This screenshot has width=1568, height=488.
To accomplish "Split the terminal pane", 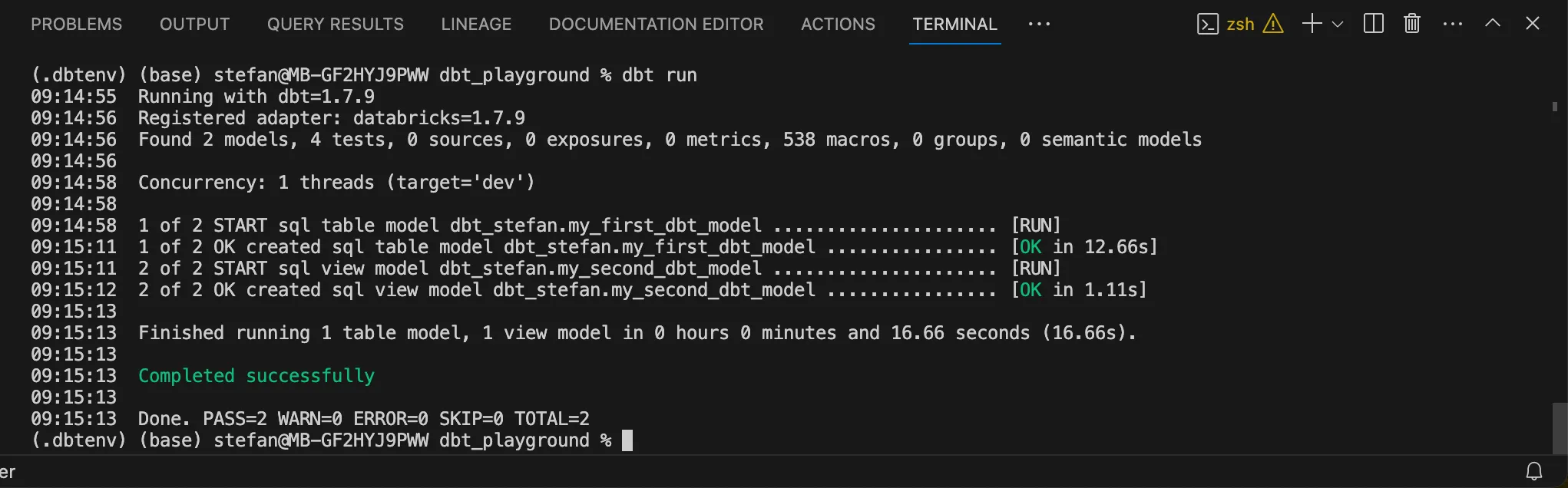I will (x=1374, y=25).
